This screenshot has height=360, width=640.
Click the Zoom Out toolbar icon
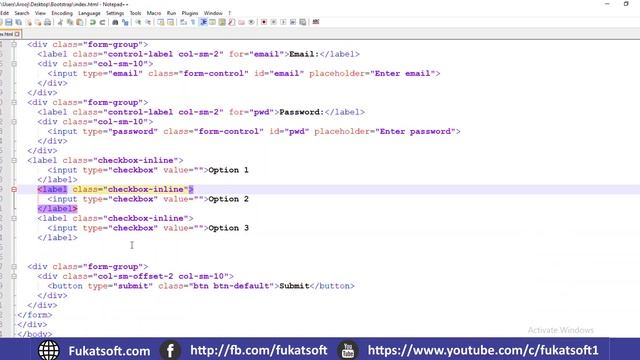point(148,22)
